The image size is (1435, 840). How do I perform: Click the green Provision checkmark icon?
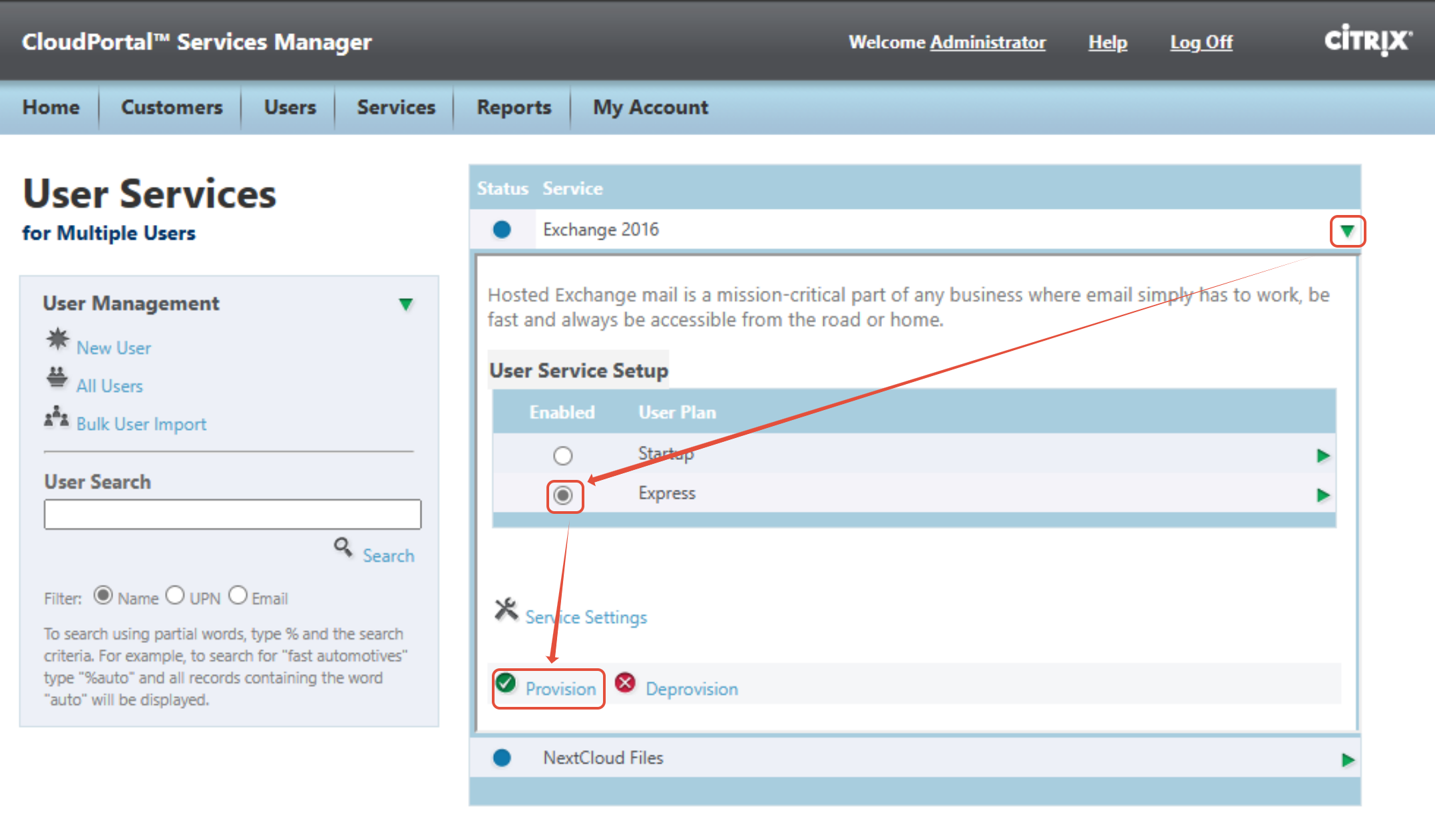[506, 682]
